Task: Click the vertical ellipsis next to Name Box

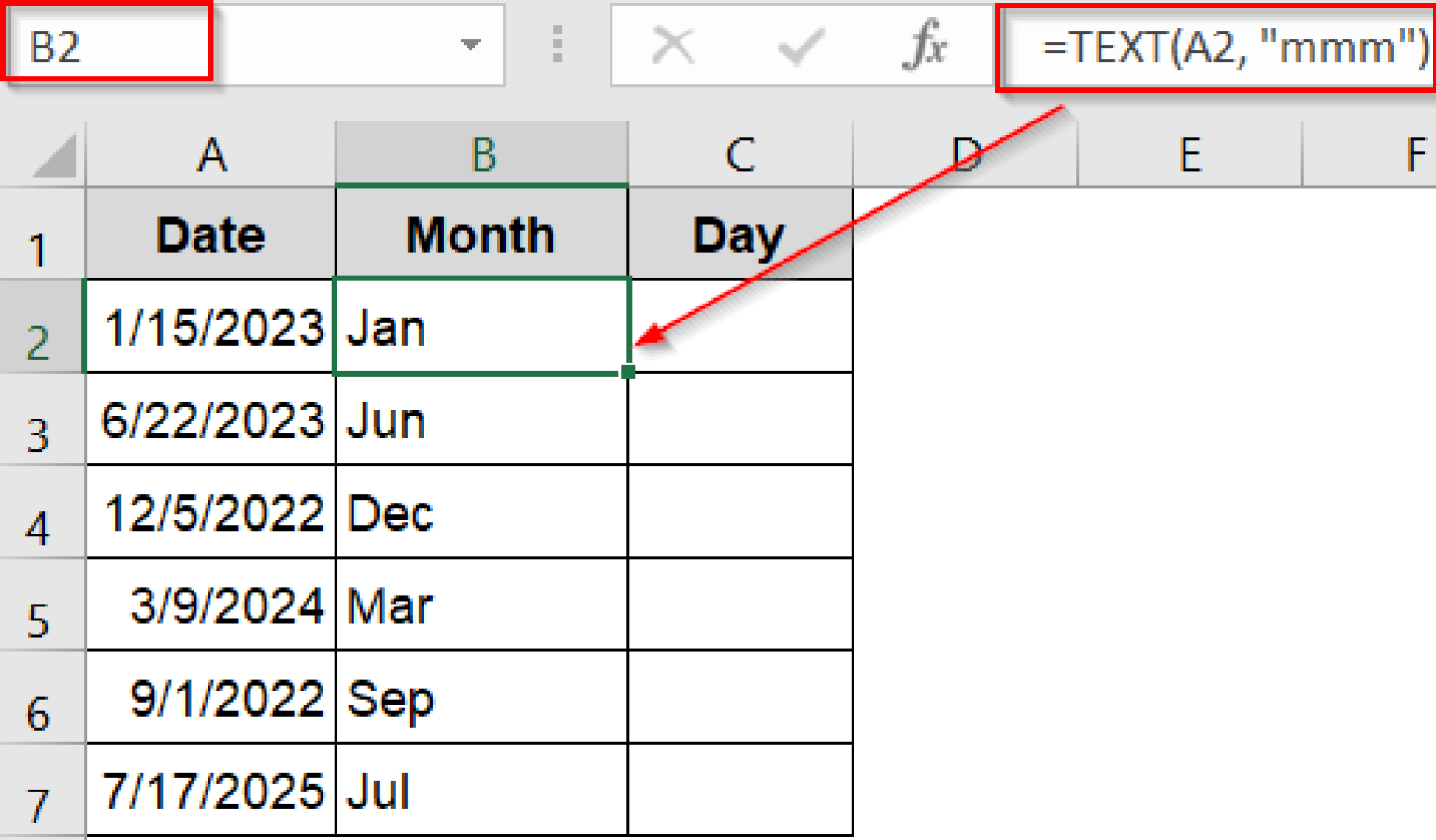Action: click(x=557, y=46)
